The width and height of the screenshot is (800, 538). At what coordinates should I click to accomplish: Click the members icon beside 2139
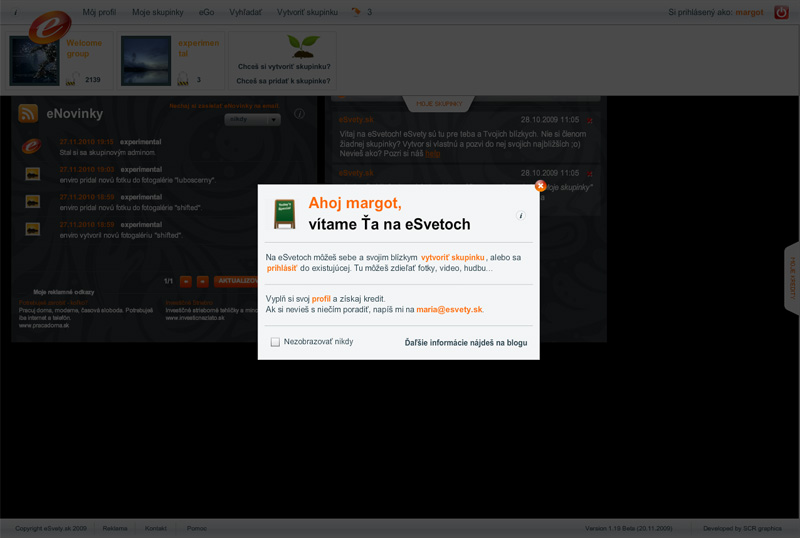[73, 79]
